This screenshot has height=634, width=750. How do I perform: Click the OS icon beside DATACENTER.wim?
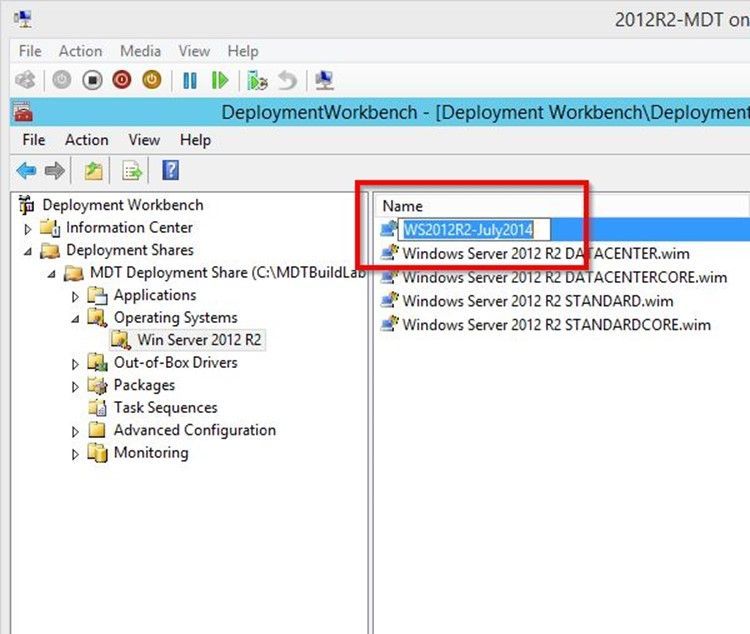[x=389, y=252]
